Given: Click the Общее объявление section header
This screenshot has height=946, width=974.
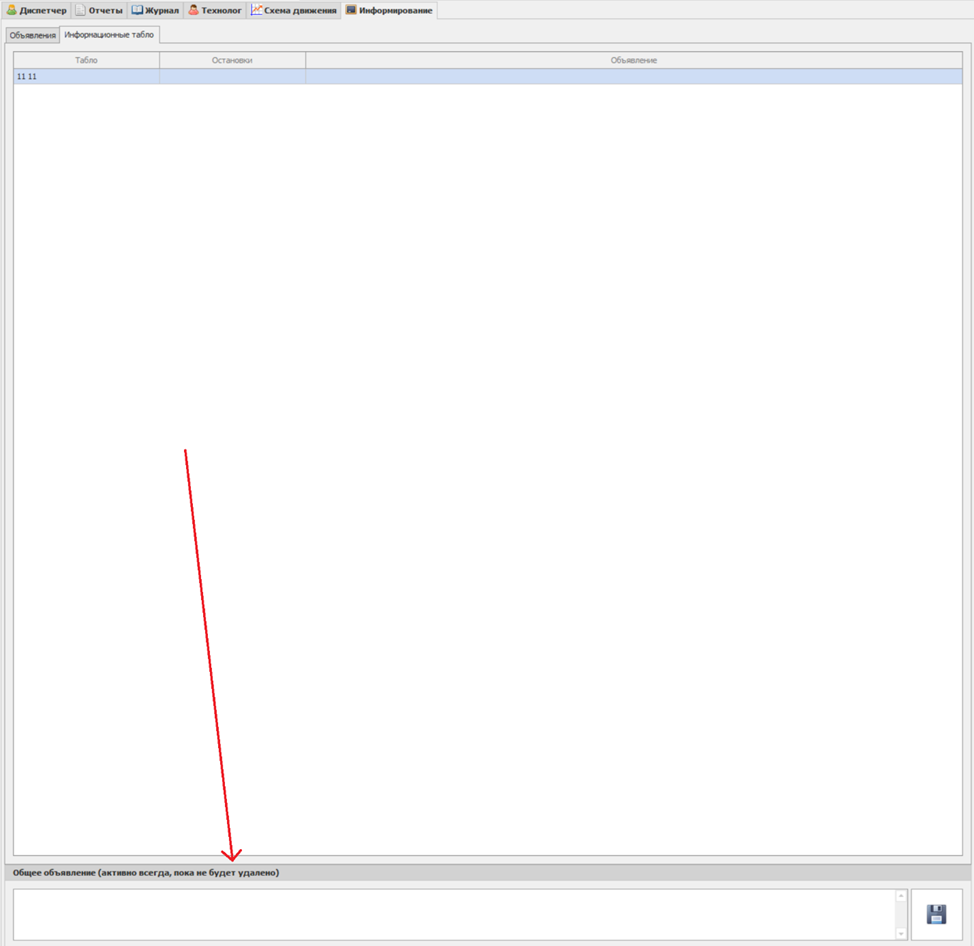Looking at the screenshot, I should [x=146, y=873].
